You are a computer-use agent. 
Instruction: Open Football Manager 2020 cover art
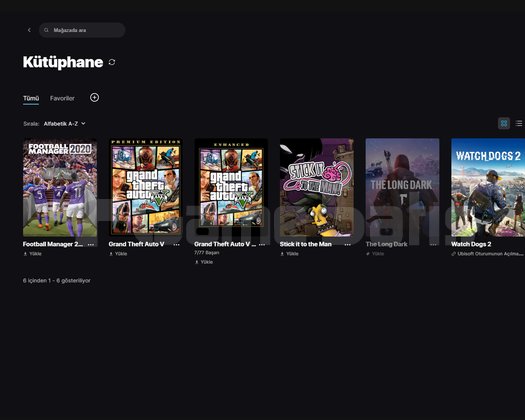60,188
